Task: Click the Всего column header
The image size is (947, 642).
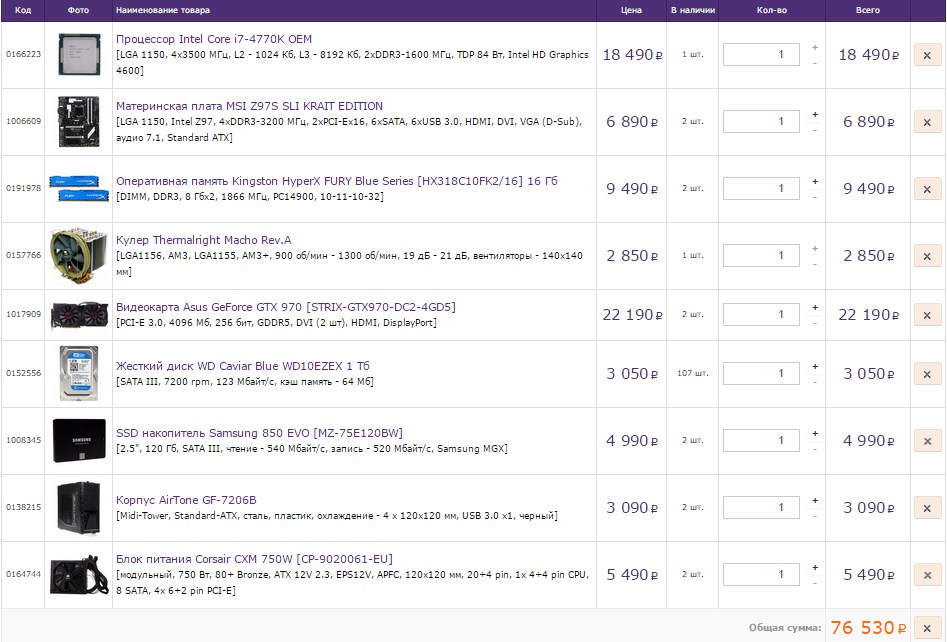Action: 868,10
